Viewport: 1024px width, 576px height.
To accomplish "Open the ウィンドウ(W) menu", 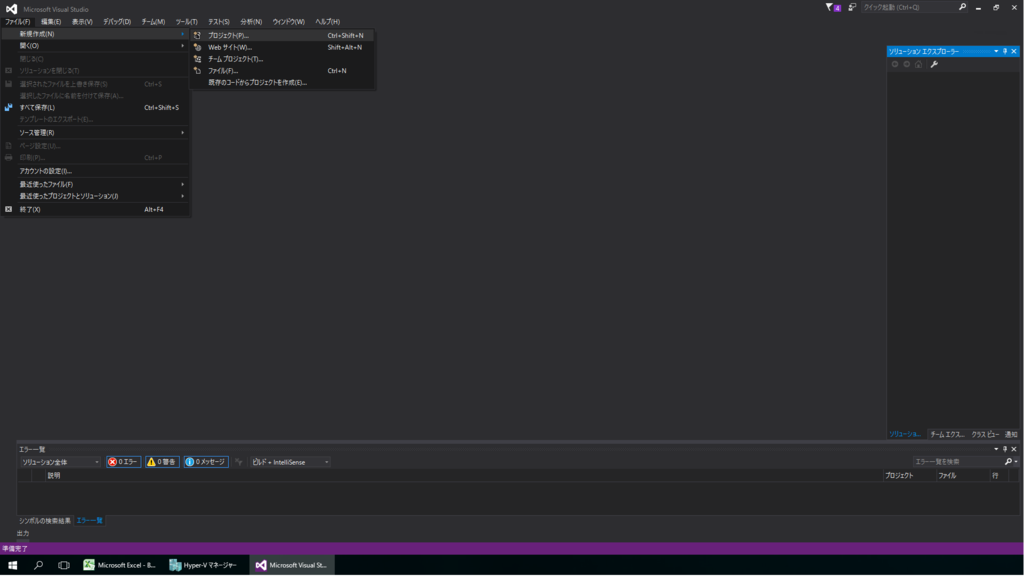I will click(x=289, y=22).
